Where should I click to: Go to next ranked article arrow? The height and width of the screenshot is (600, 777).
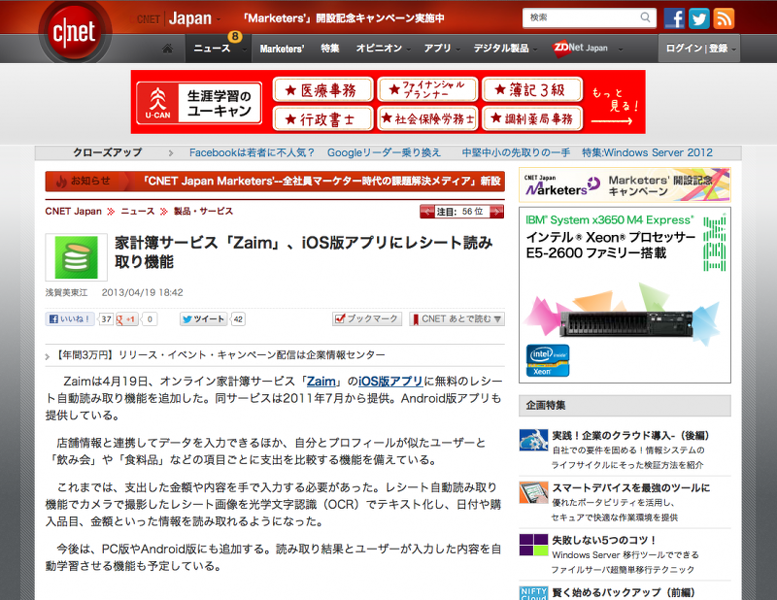497,212
